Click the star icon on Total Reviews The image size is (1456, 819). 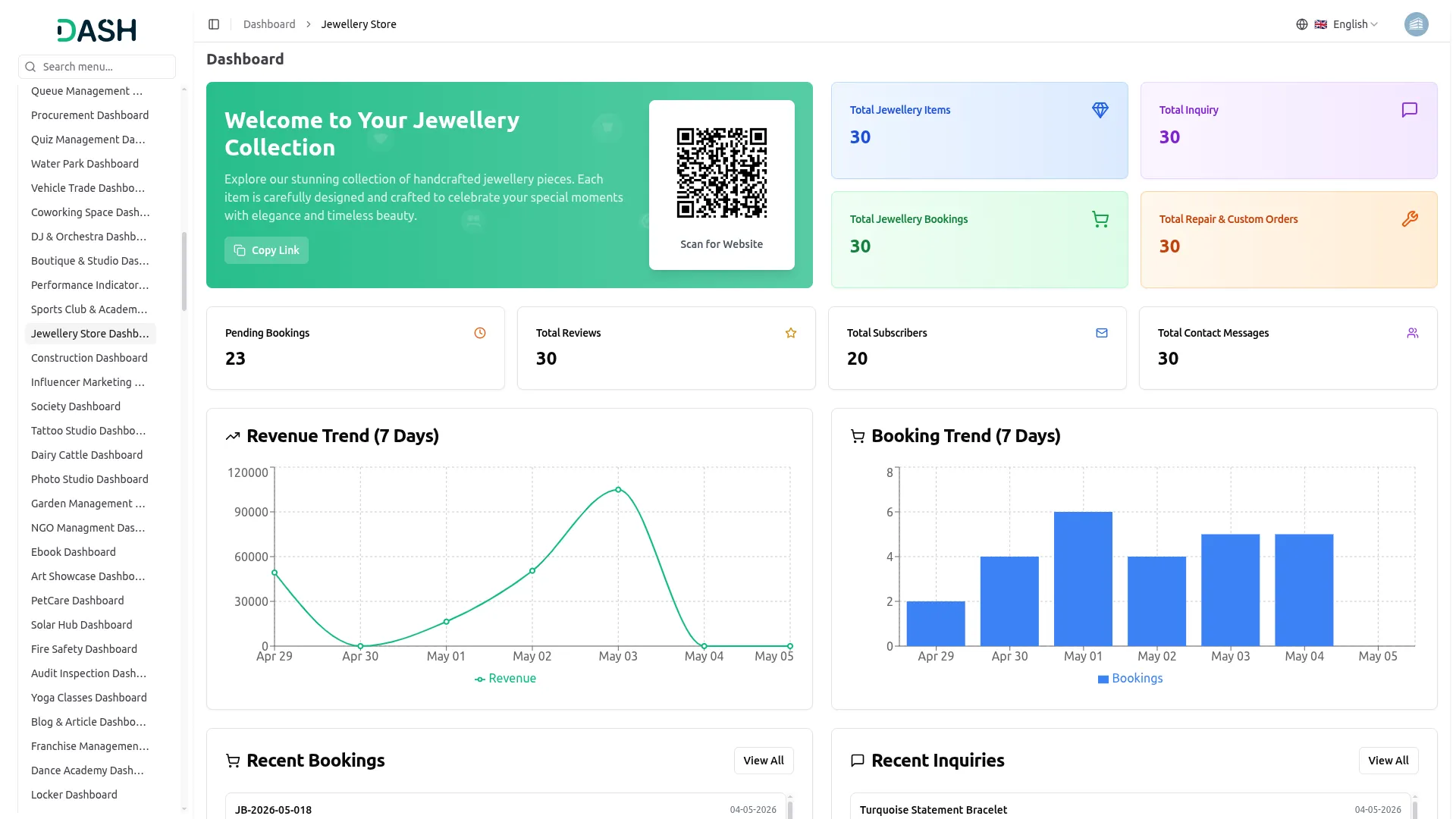(x=791, y=333)
